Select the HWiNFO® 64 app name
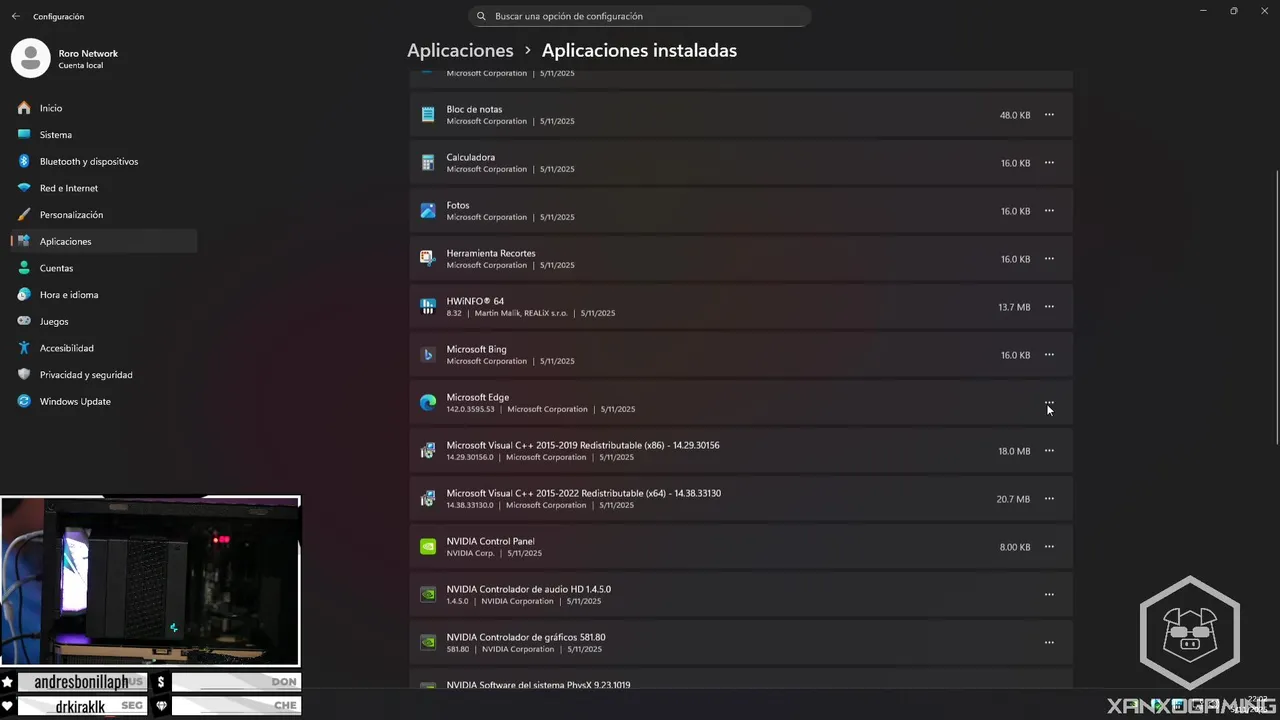The height and width of the screenshot is (720, 1280). point(475,301)
